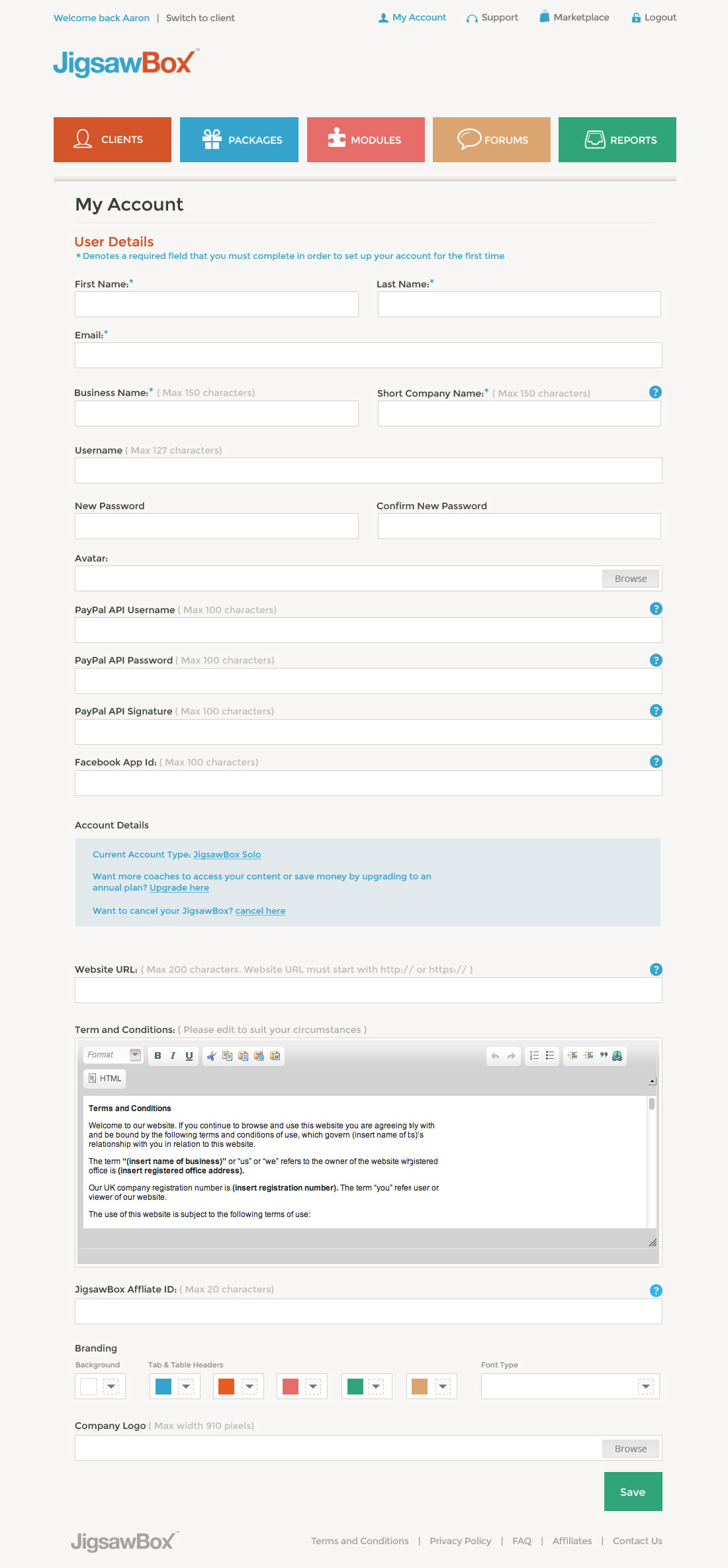
Task: Pick the green header color swatch
Action: [355, 1386]
